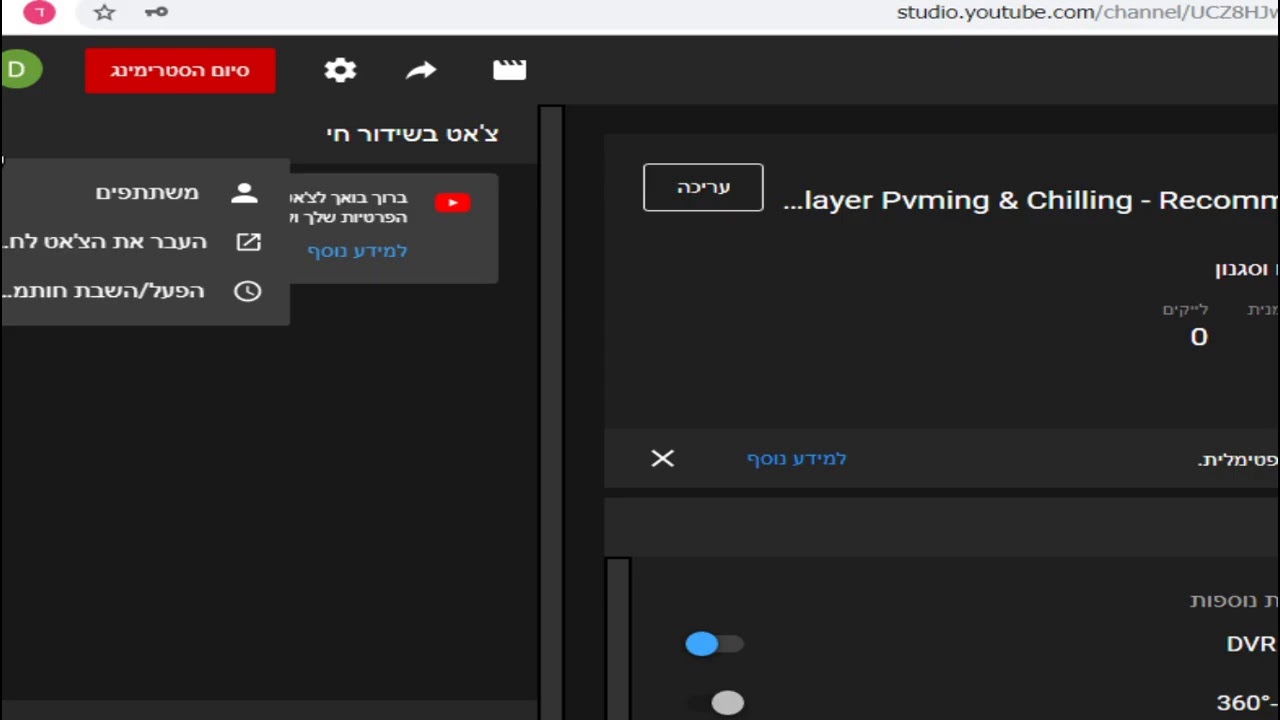Click the browser address bar URL

(1088, 13)
